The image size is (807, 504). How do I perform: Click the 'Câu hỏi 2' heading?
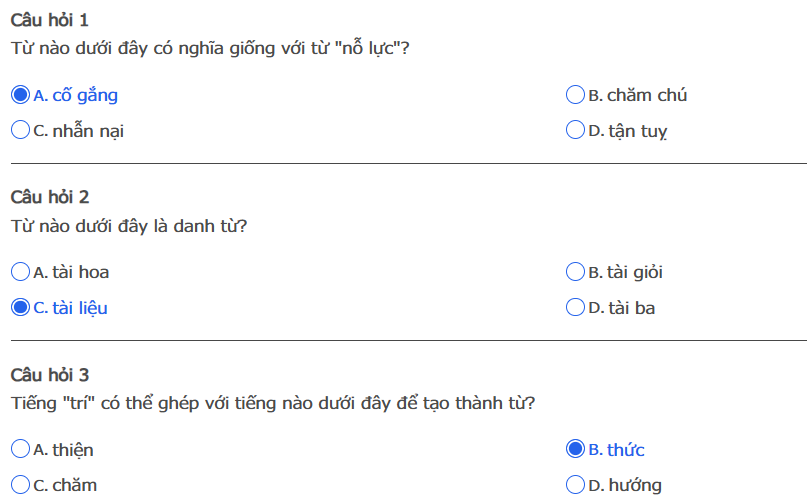click(x=50, y=198)
